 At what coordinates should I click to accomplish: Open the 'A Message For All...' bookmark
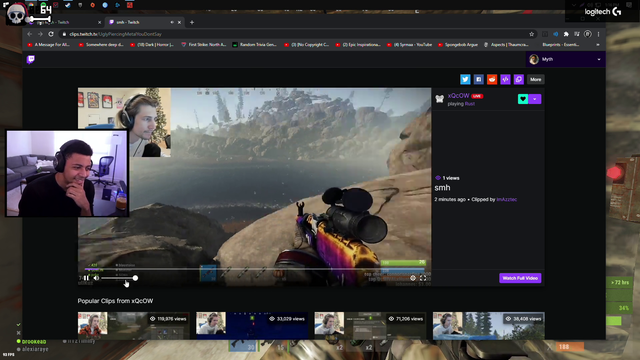pos(49,45)
